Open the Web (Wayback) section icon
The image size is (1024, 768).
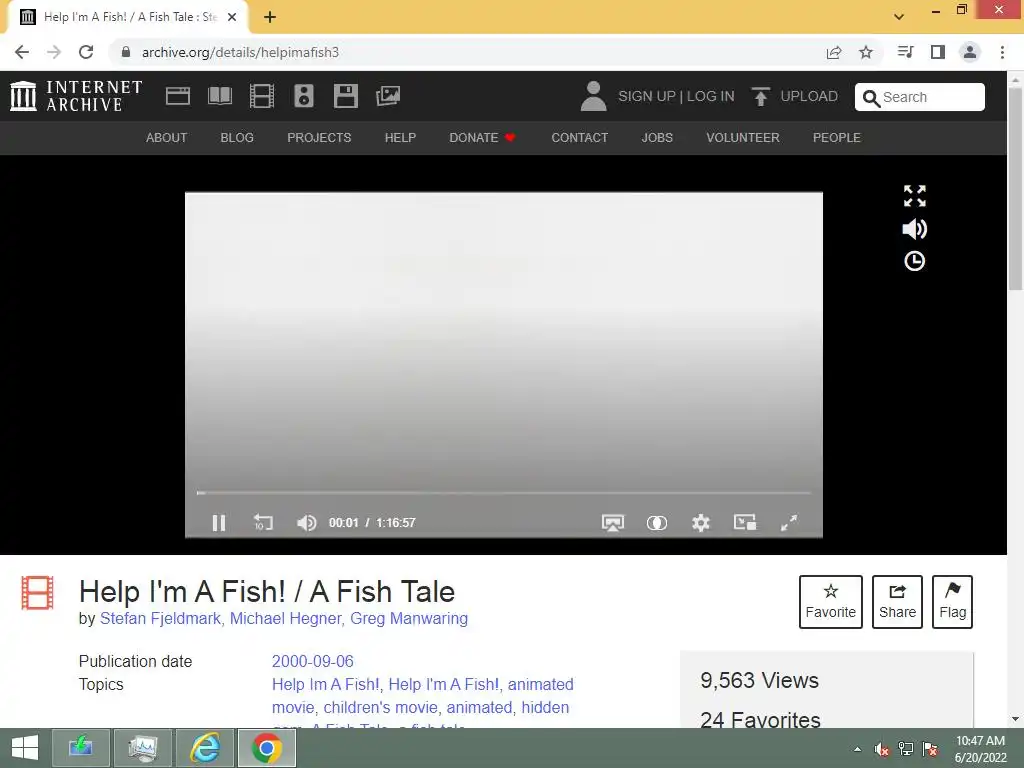[178, 96]
